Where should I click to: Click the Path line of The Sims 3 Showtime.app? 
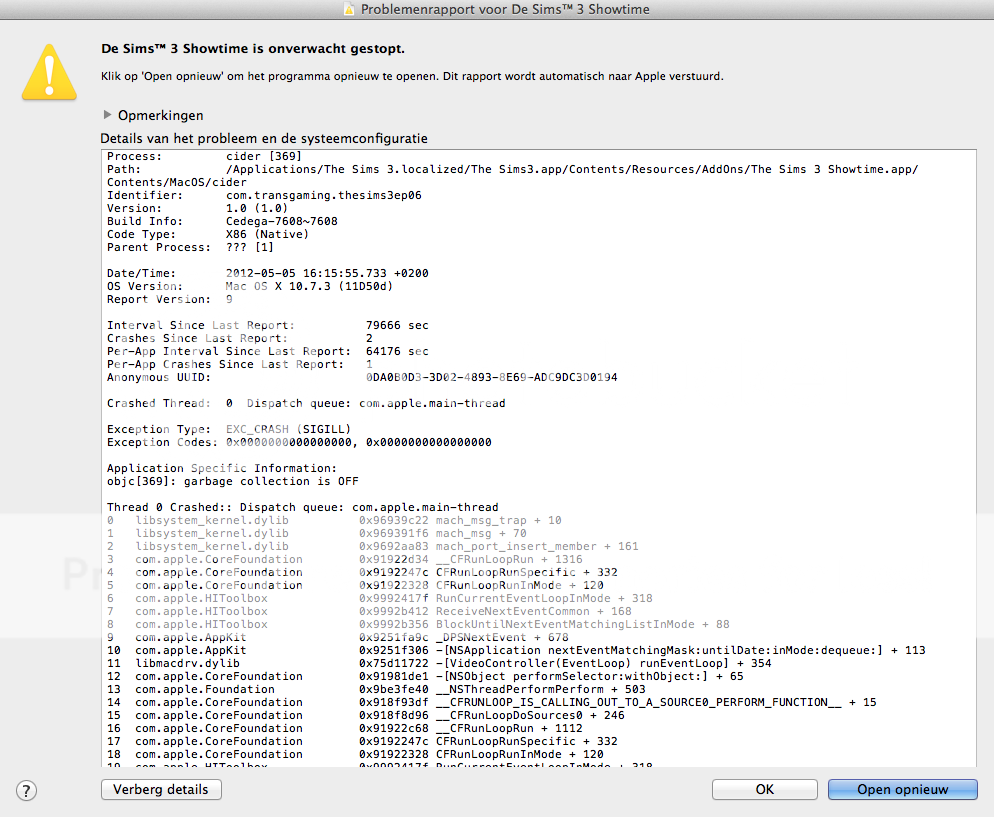point(512,176)
